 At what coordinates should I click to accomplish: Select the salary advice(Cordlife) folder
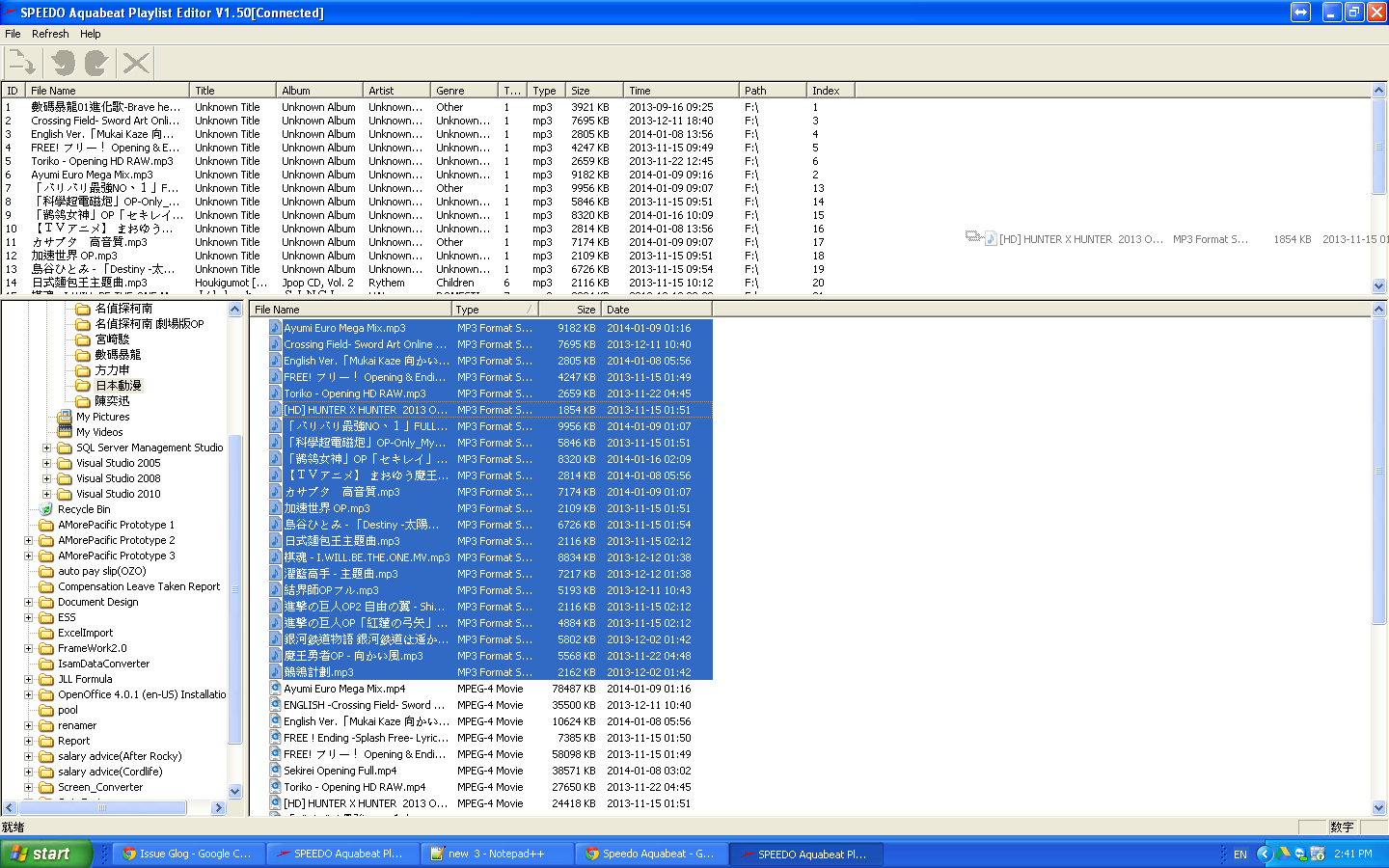[110, 772]
